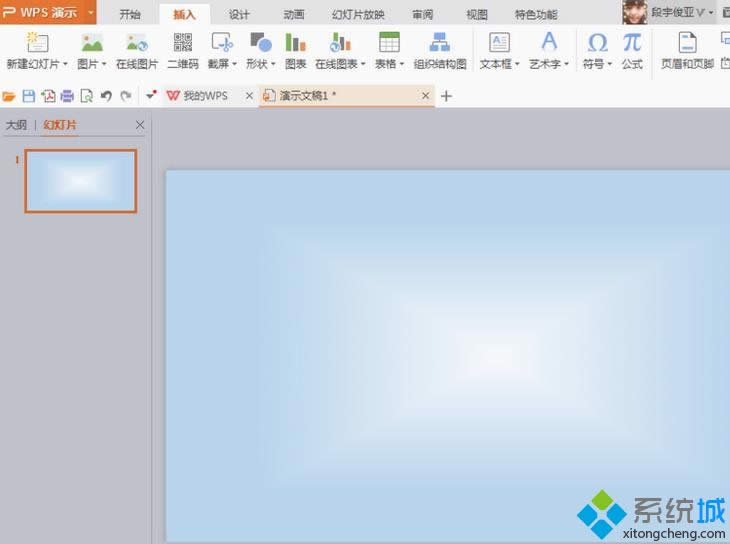Switch to Outline (大纲) pane tab

pyautogui.click(x=16, y=125)
